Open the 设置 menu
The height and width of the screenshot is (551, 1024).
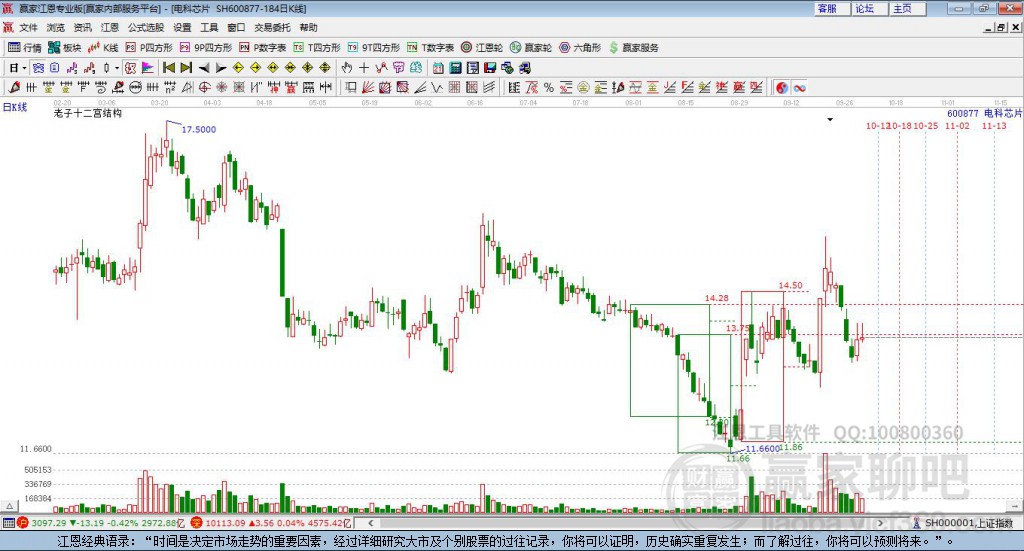pyautogui.click(x=182, y=27)
